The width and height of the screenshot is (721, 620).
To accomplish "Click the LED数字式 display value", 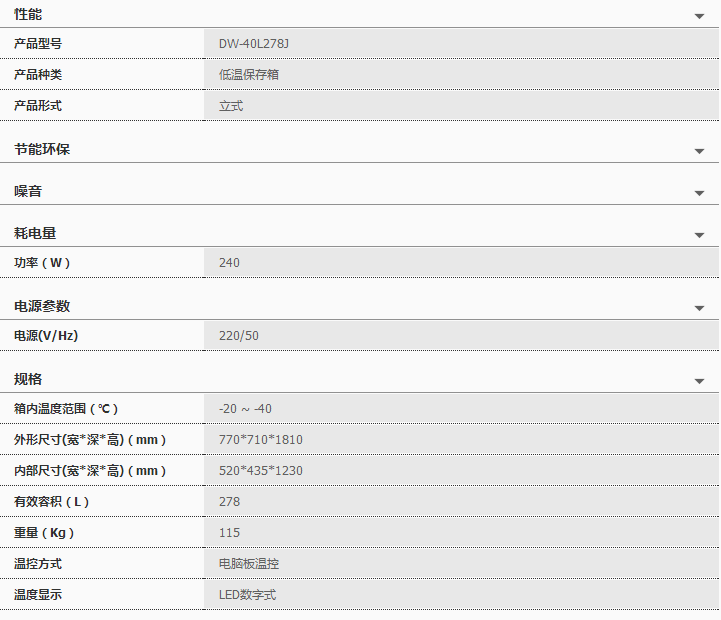I will pos(247,595).
